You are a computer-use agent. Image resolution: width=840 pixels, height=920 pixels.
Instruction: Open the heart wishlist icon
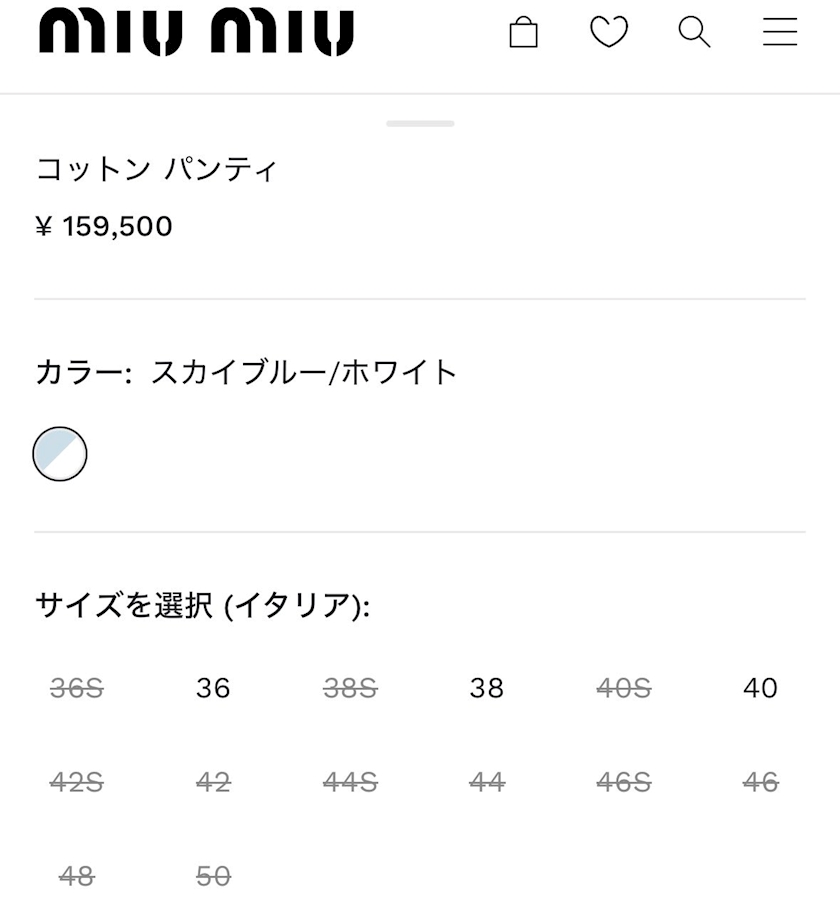tap(609, 32)
